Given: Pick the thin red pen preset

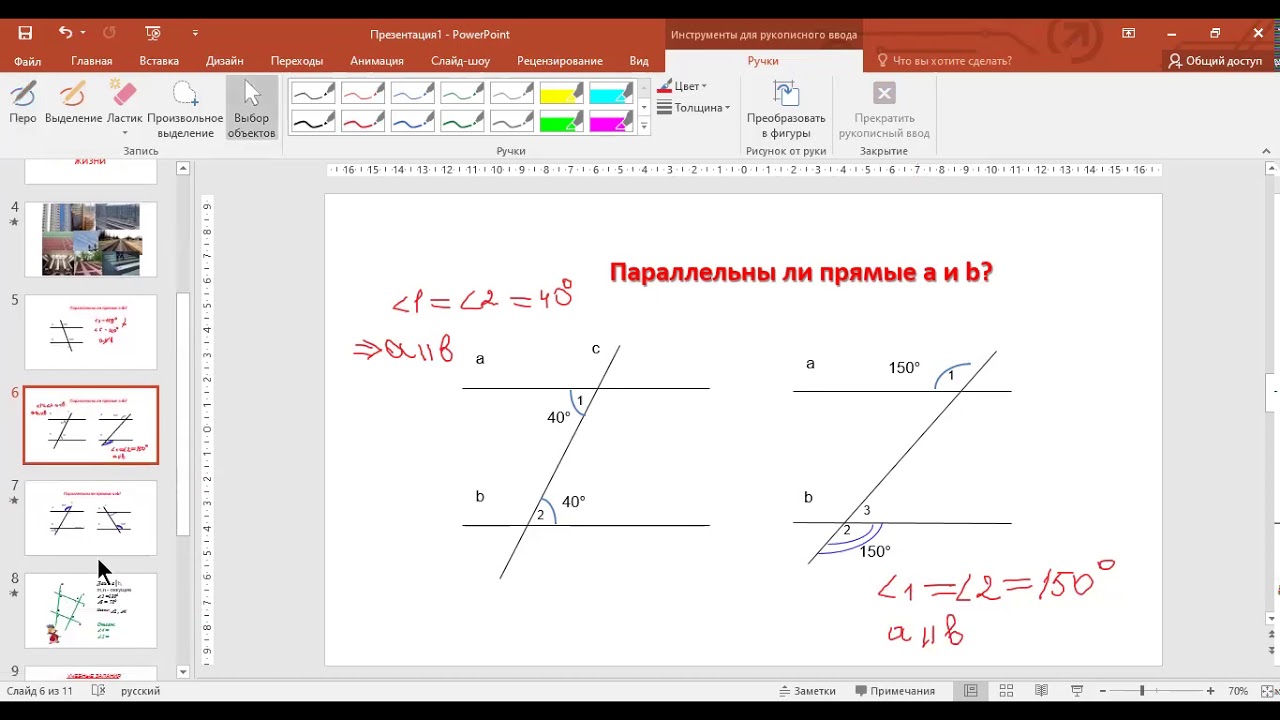Looking at the screenshot, I should click(x=363, y=94).
